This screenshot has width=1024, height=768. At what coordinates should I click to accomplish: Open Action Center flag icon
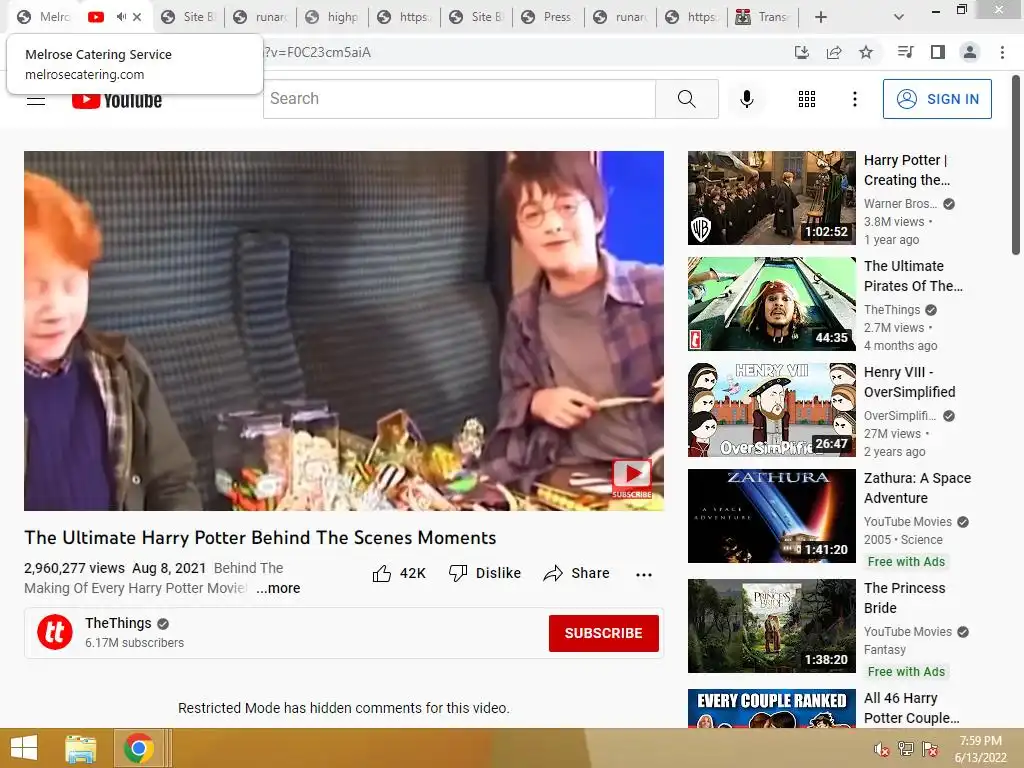pos(930,748)
